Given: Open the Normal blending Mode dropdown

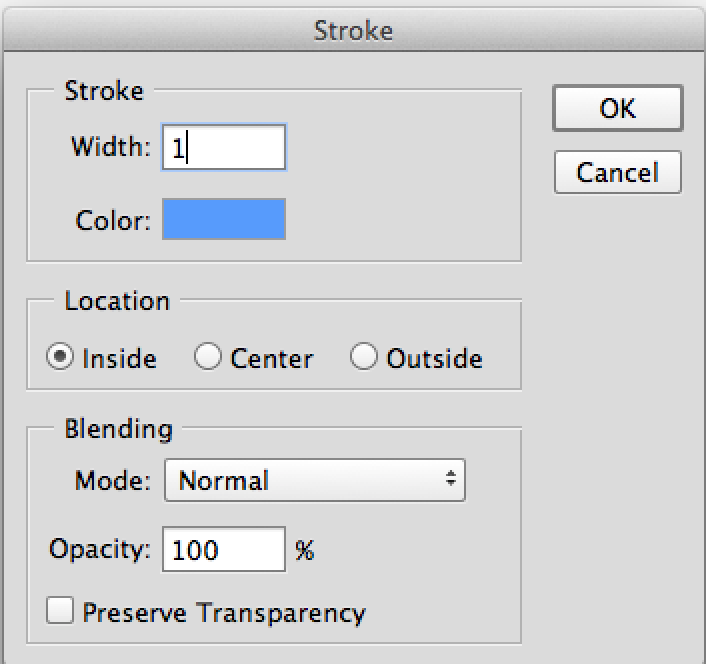Looking at the screenshot, I should [x=315, y=480].
